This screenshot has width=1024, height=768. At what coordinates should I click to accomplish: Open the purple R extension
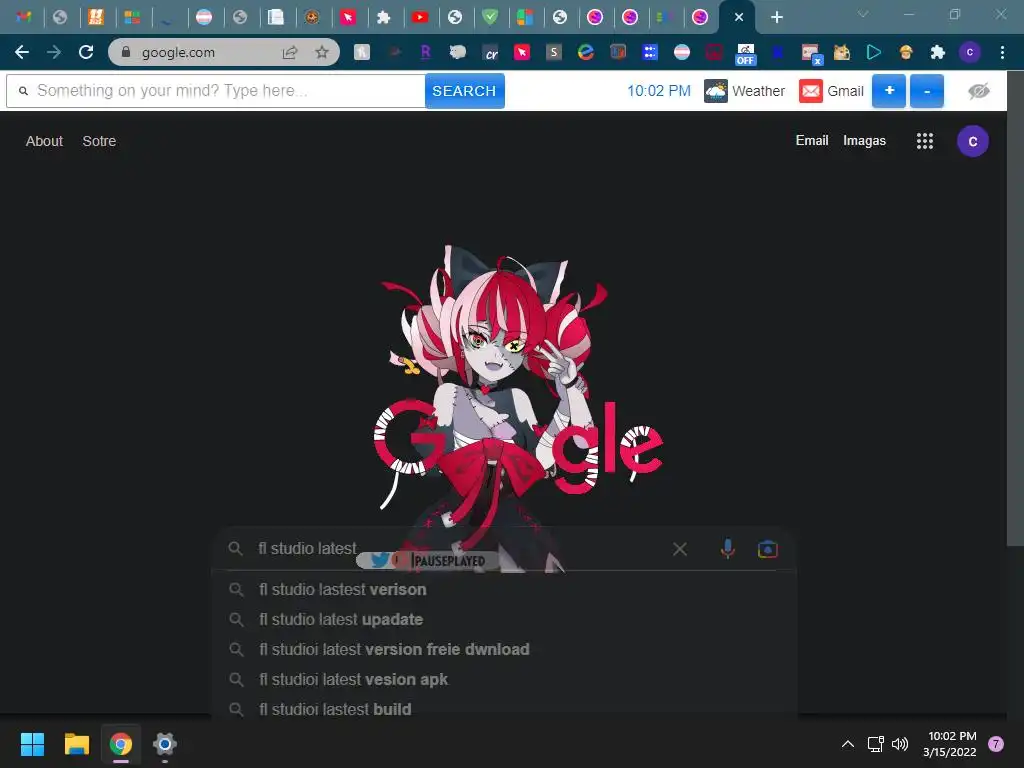coord(425,52)
